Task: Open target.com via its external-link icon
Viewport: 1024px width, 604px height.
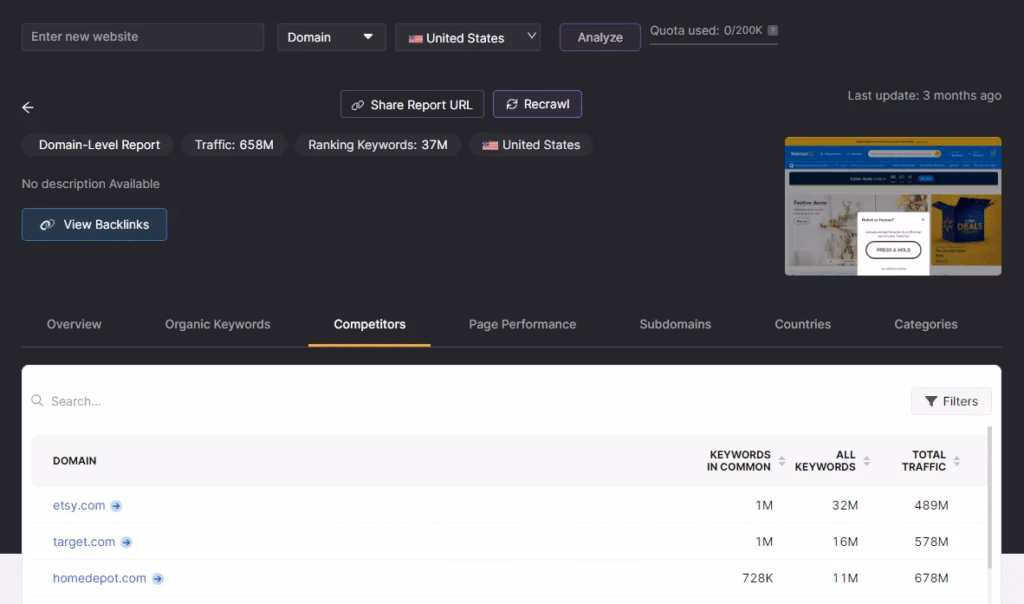Action: pyautogui.click(x=126, y=541)
